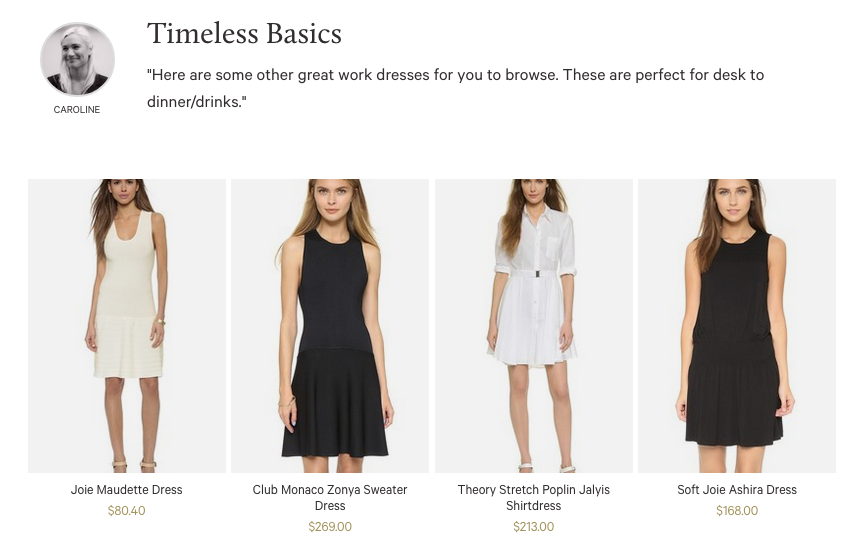Open the black Soft Joie Ashira photo
Viewport: 868px width, 544px height.
tap(737, 325)
